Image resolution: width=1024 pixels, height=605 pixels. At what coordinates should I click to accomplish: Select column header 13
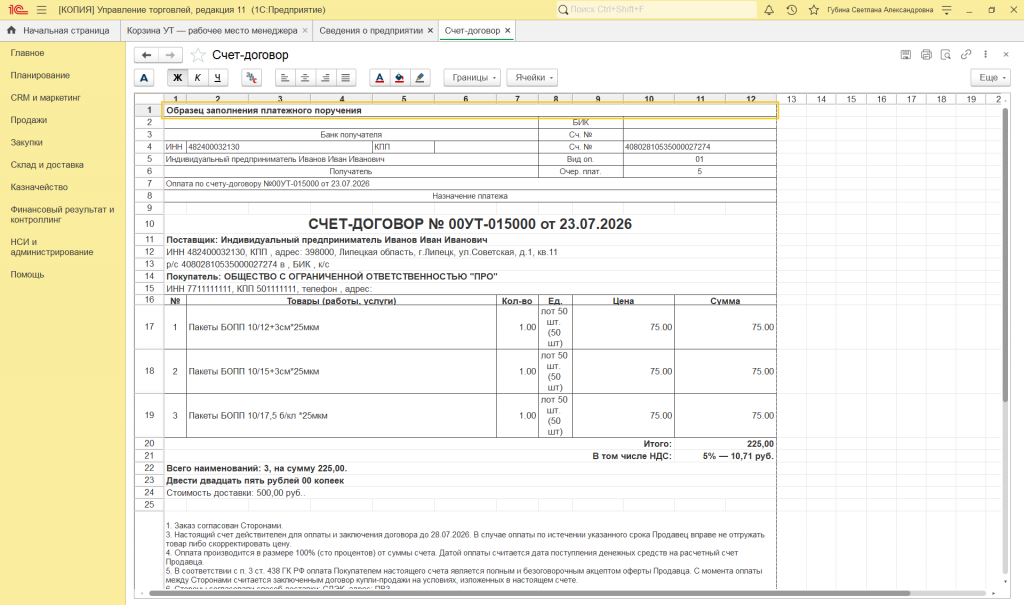pyautogui.click(x=791, y=99)
